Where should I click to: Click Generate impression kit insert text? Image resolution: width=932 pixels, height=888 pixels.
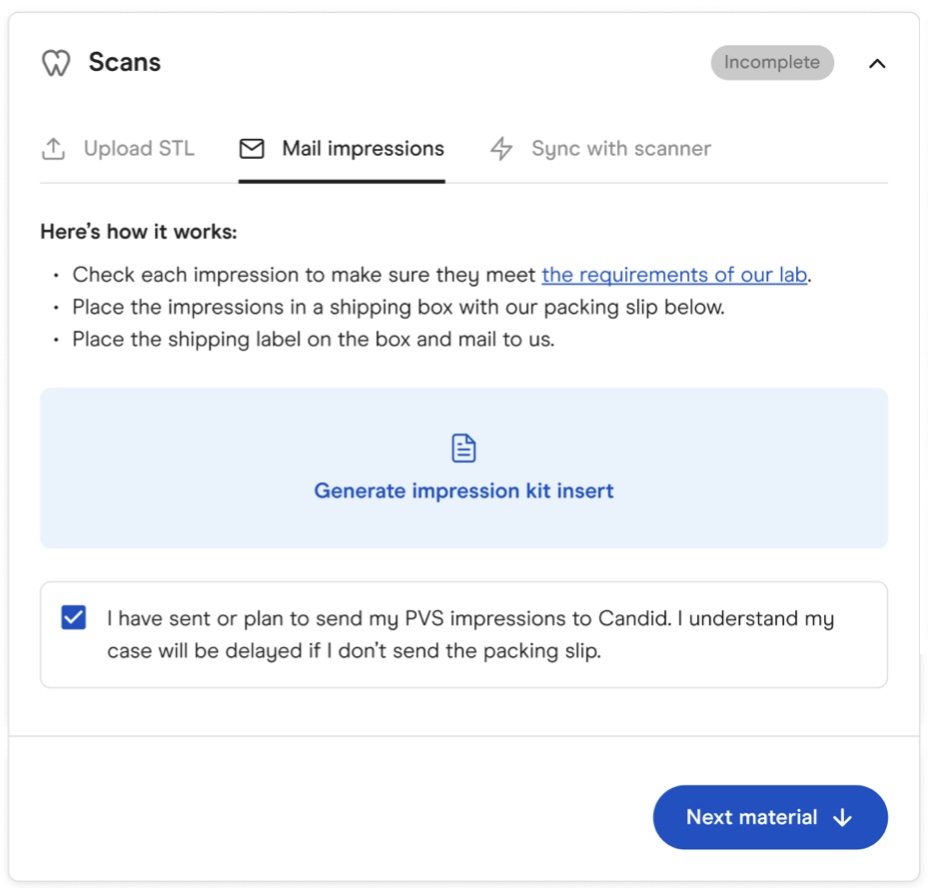click(464, 491)
